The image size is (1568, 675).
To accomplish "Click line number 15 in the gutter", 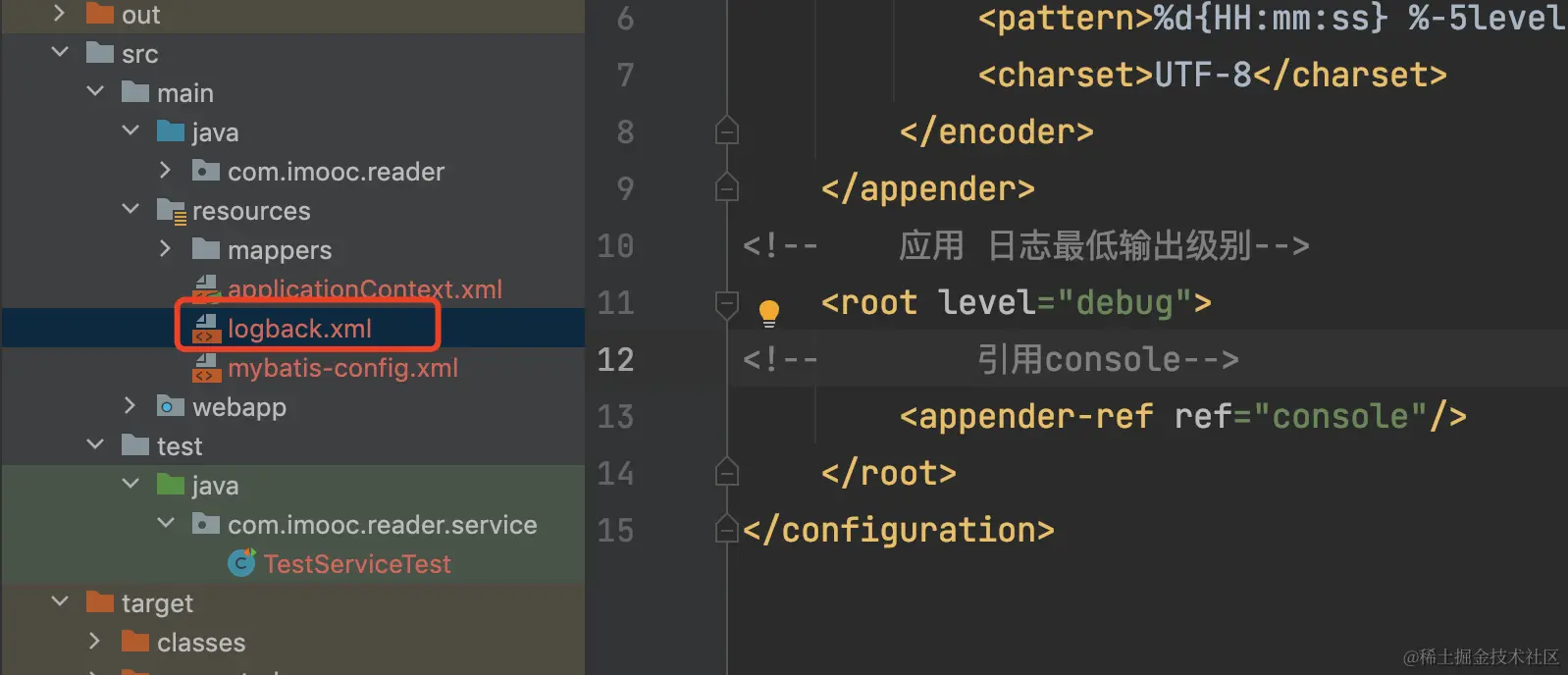I will pos(615,531).
